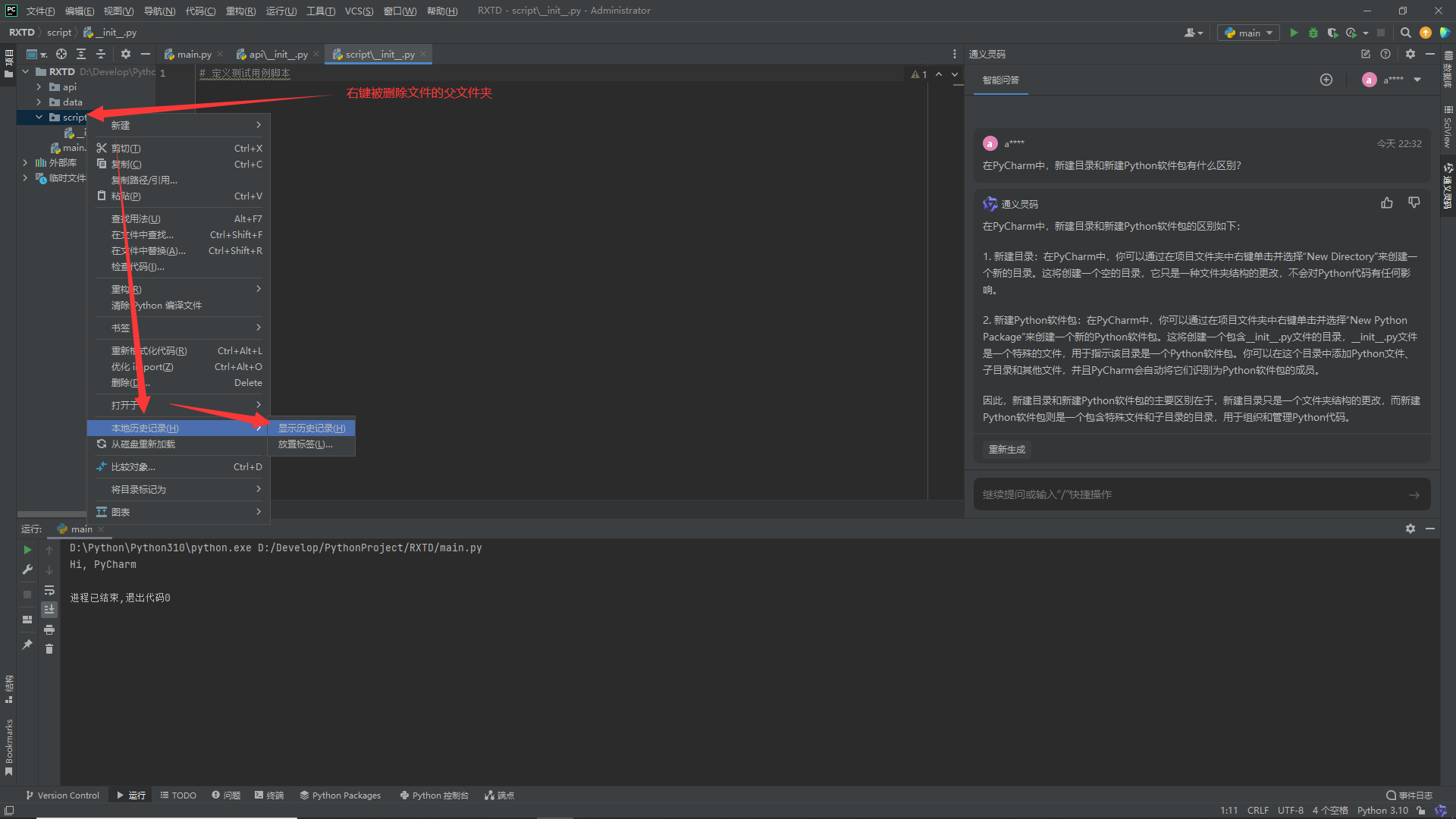
Task: Click the print icon in the run panel
Action: click(49, 629)
